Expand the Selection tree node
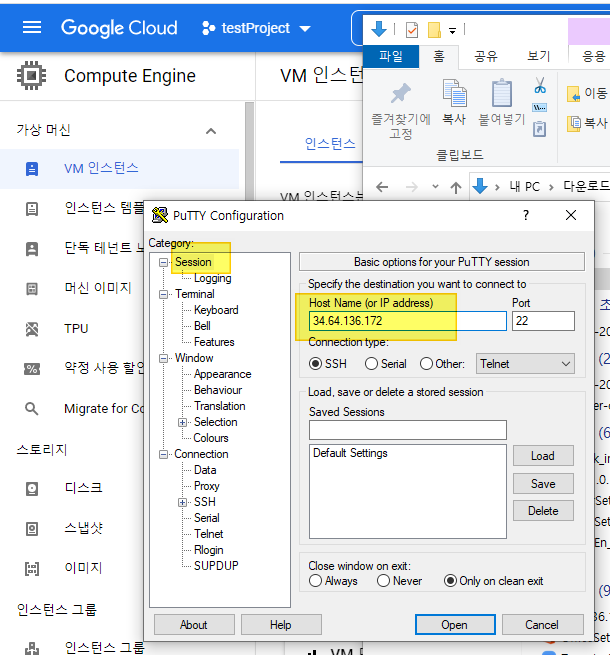The image size is (610, 655). click(182, 422)
